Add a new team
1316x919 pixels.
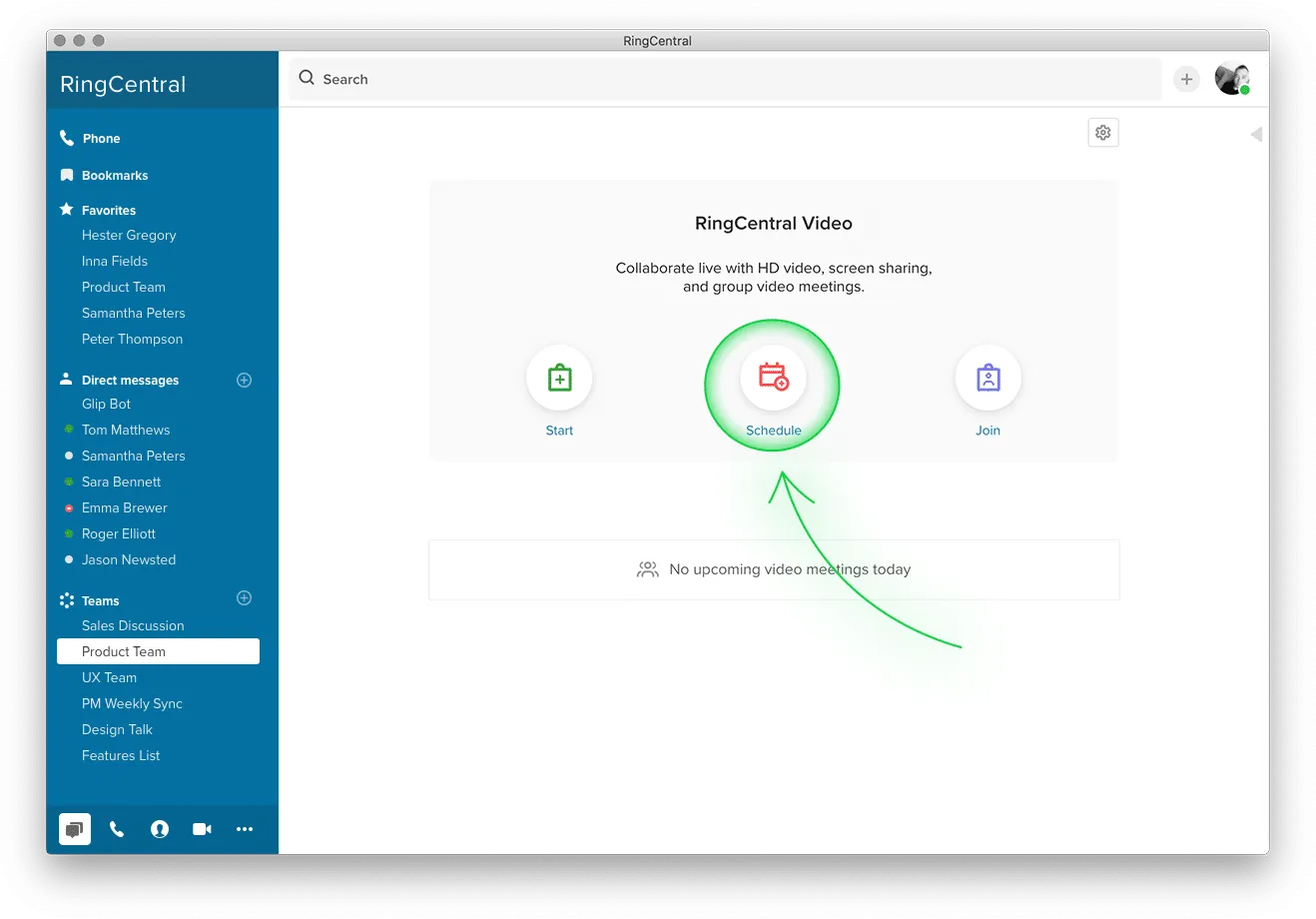tap(244, 598)
